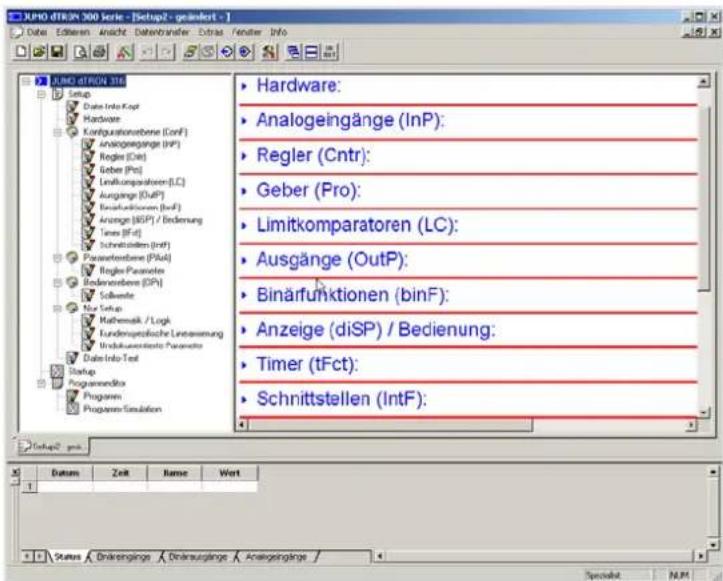The height and width of the screenshot is (581, 723).
Task: Open the Extras menu
Action: (211, 32)
